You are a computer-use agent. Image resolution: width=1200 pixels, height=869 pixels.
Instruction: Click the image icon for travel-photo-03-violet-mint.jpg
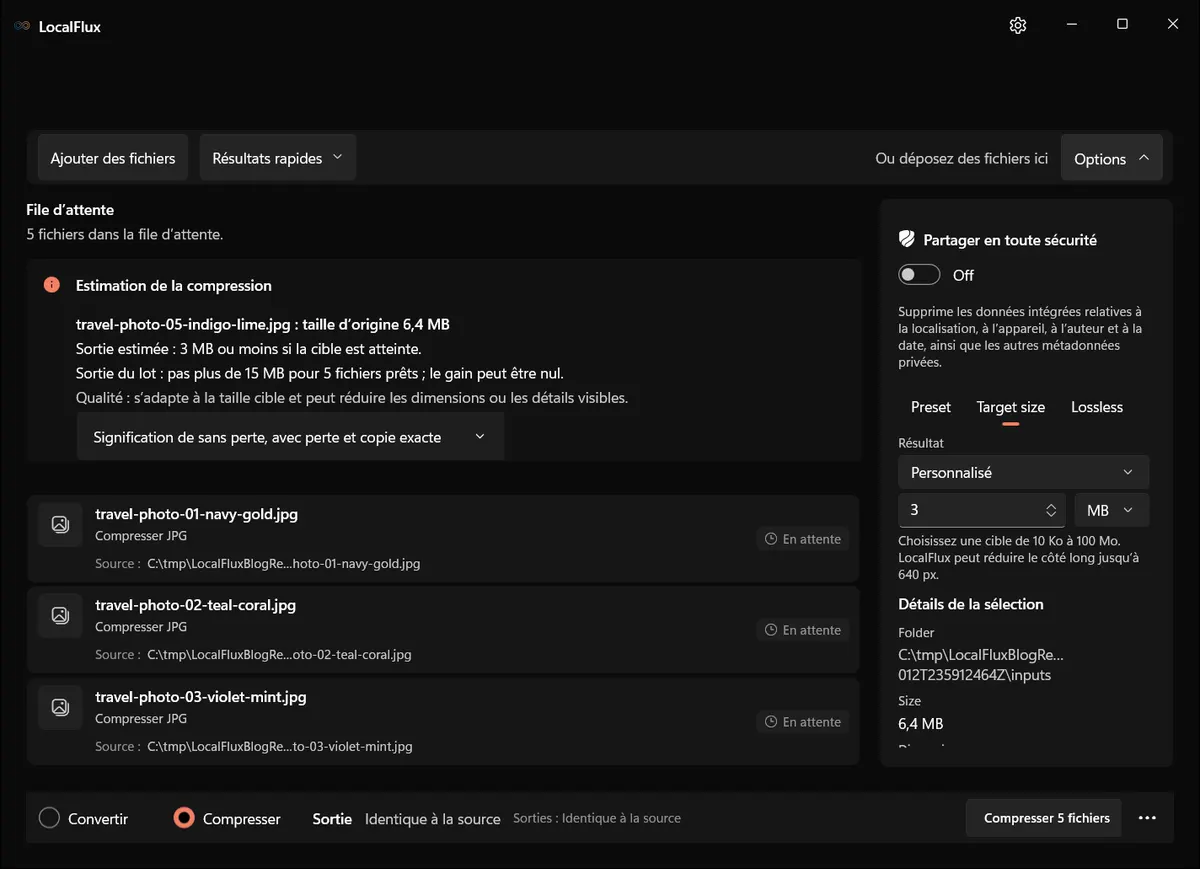(x=60, y=708)
